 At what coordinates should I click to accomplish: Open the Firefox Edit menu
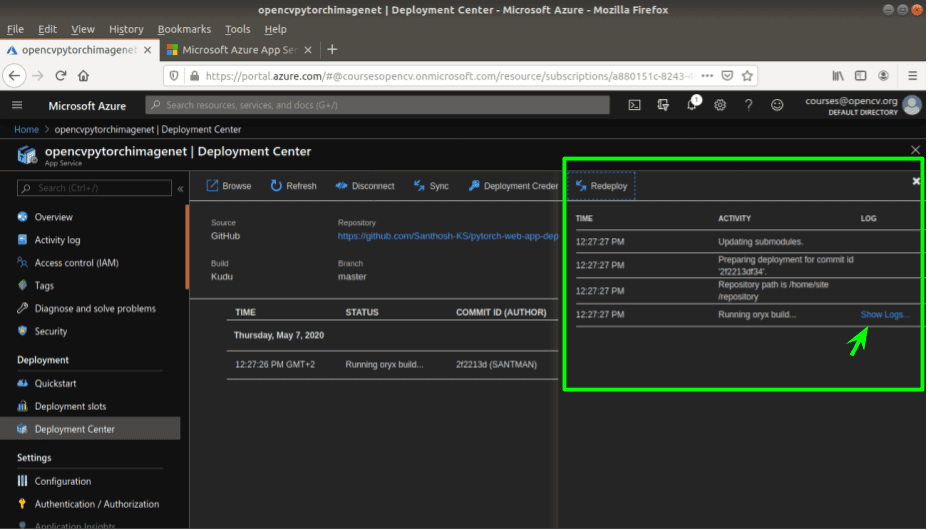47,29
